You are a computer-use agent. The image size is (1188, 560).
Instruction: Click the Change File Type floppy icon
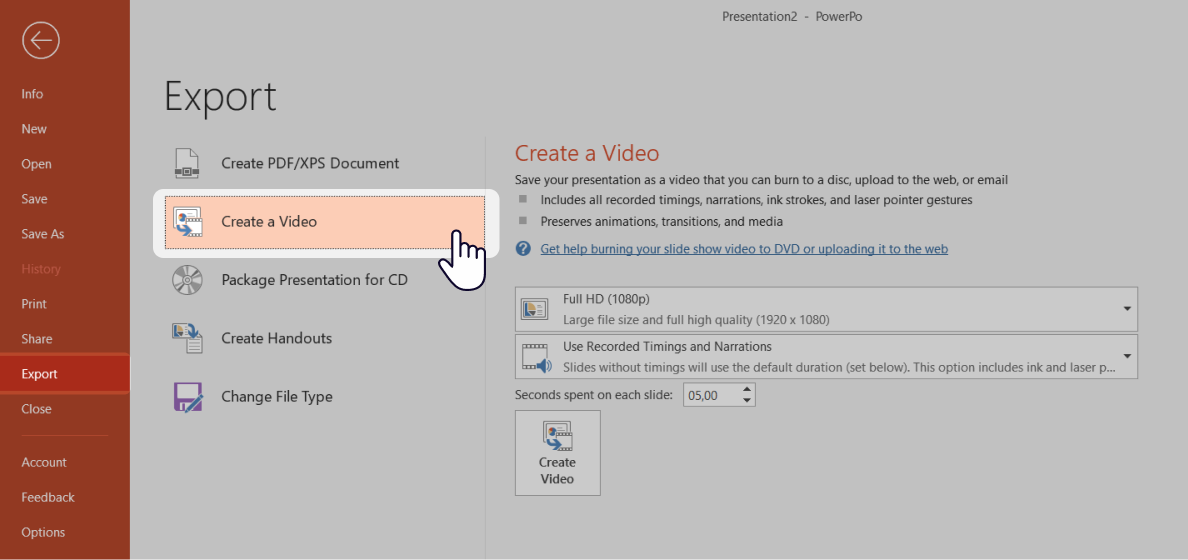pos(188,396)
